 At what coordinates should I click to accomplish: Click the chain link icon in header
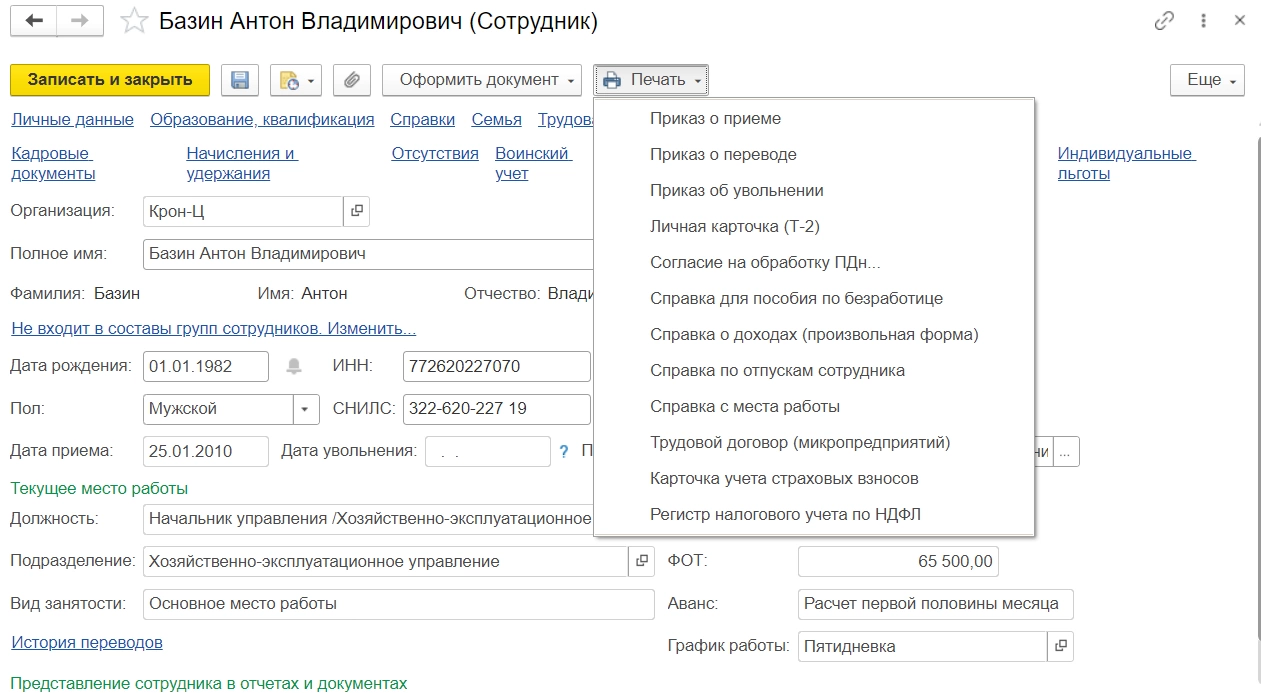[x=1164, y=21]
